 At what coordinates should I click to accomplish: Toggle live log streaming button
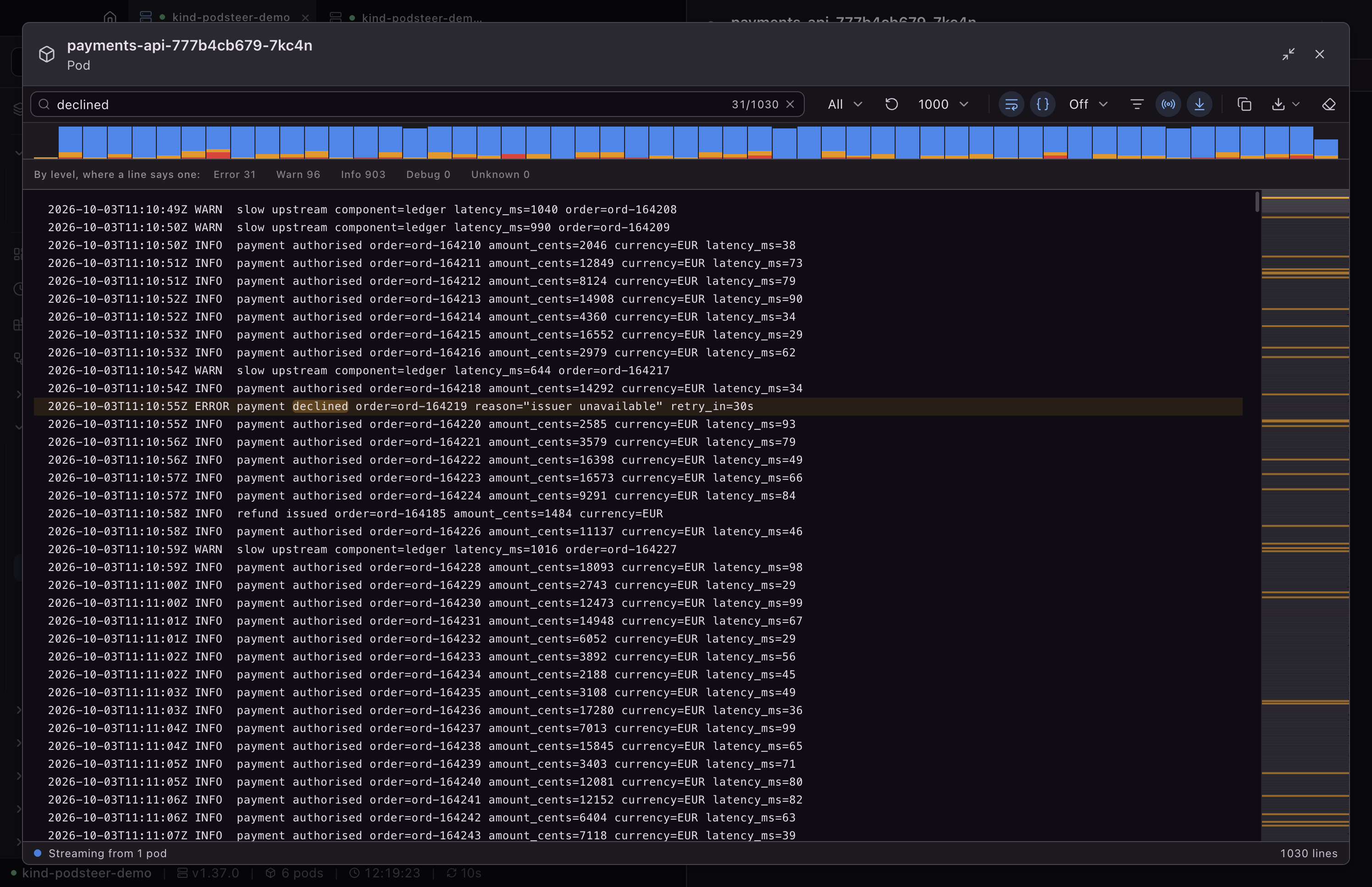click(x=1168, y=104)
